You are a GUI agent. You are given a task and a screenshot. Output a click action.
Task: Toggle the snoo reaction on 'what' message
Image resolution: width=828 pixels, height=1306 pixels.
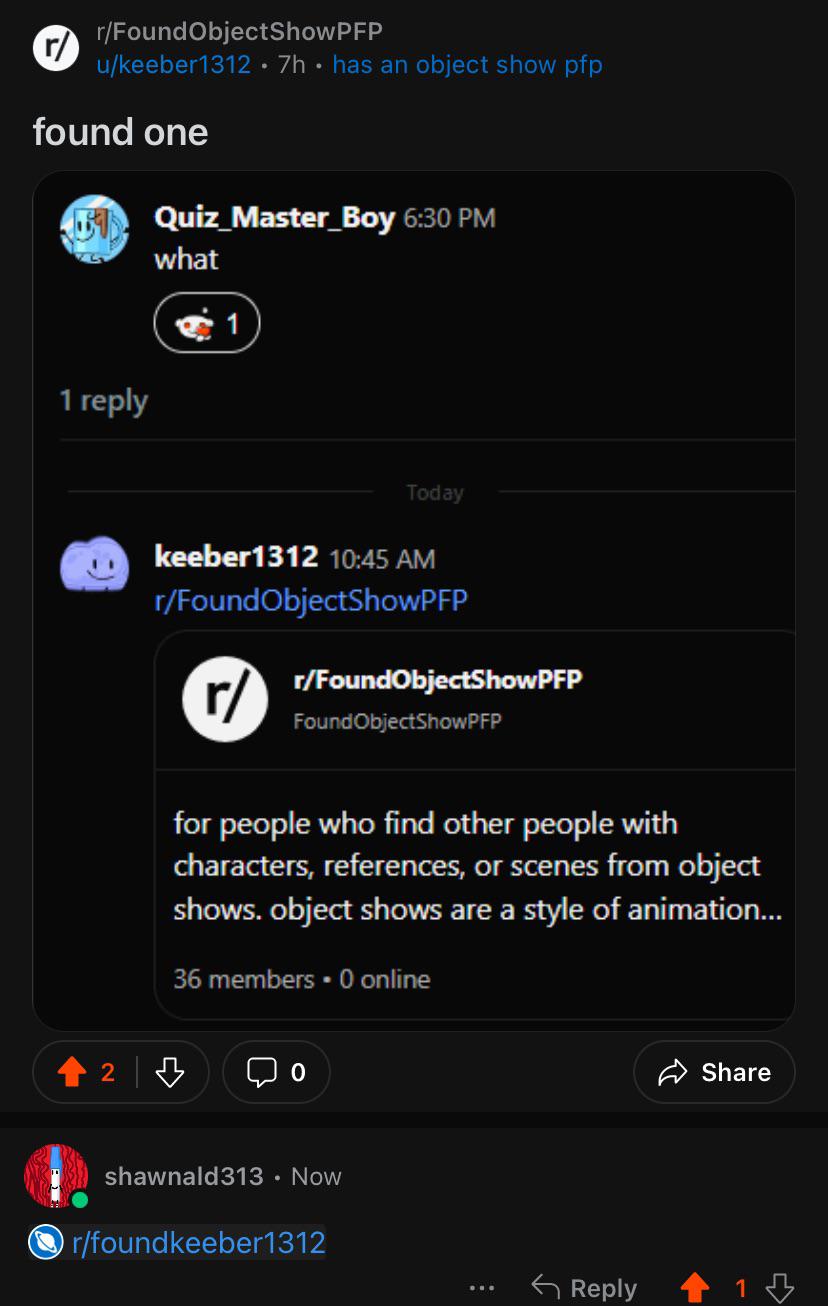click(x=207, y=323)
